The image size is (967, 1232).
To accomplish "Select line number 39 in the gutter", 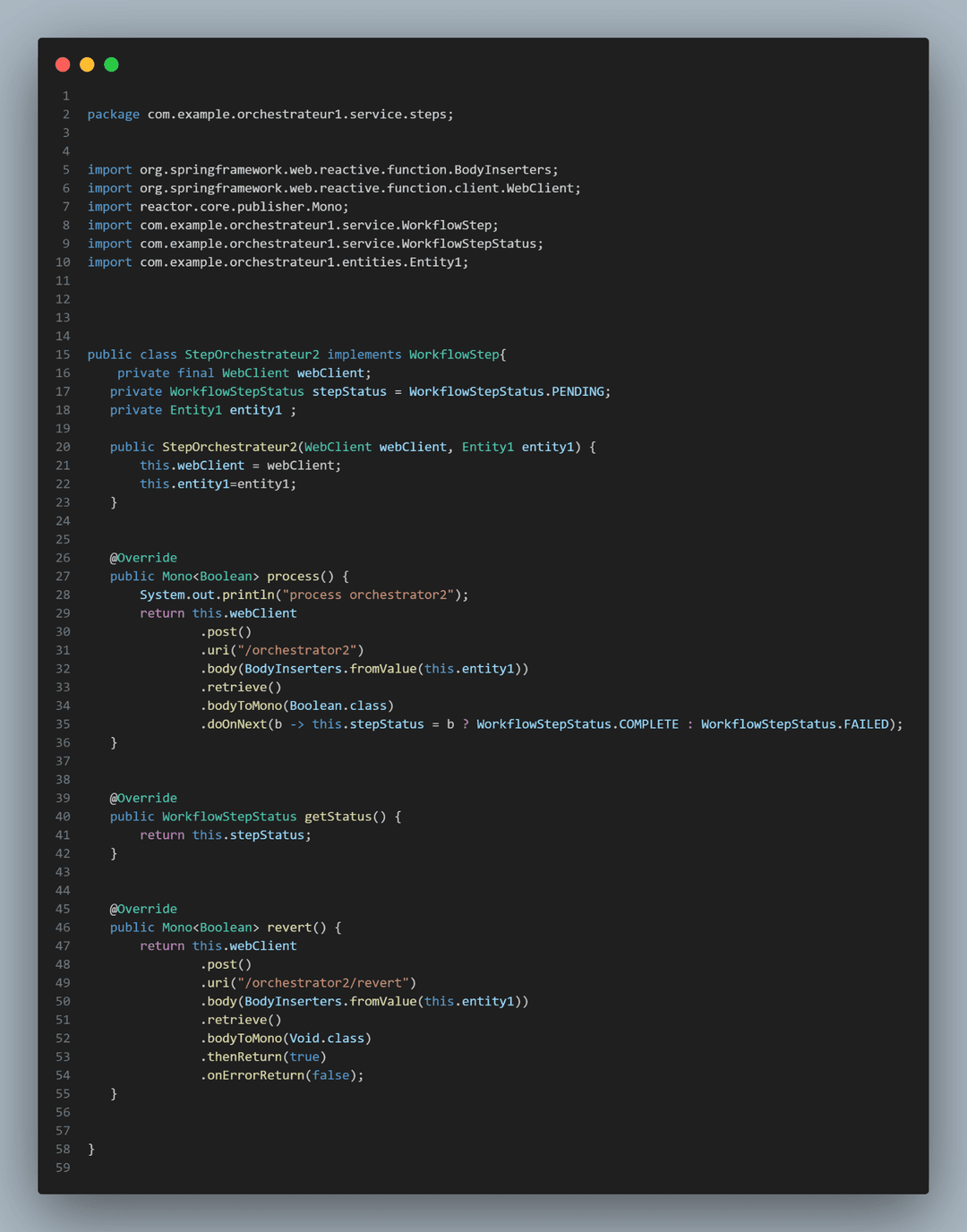I will (x=63, y=799).
